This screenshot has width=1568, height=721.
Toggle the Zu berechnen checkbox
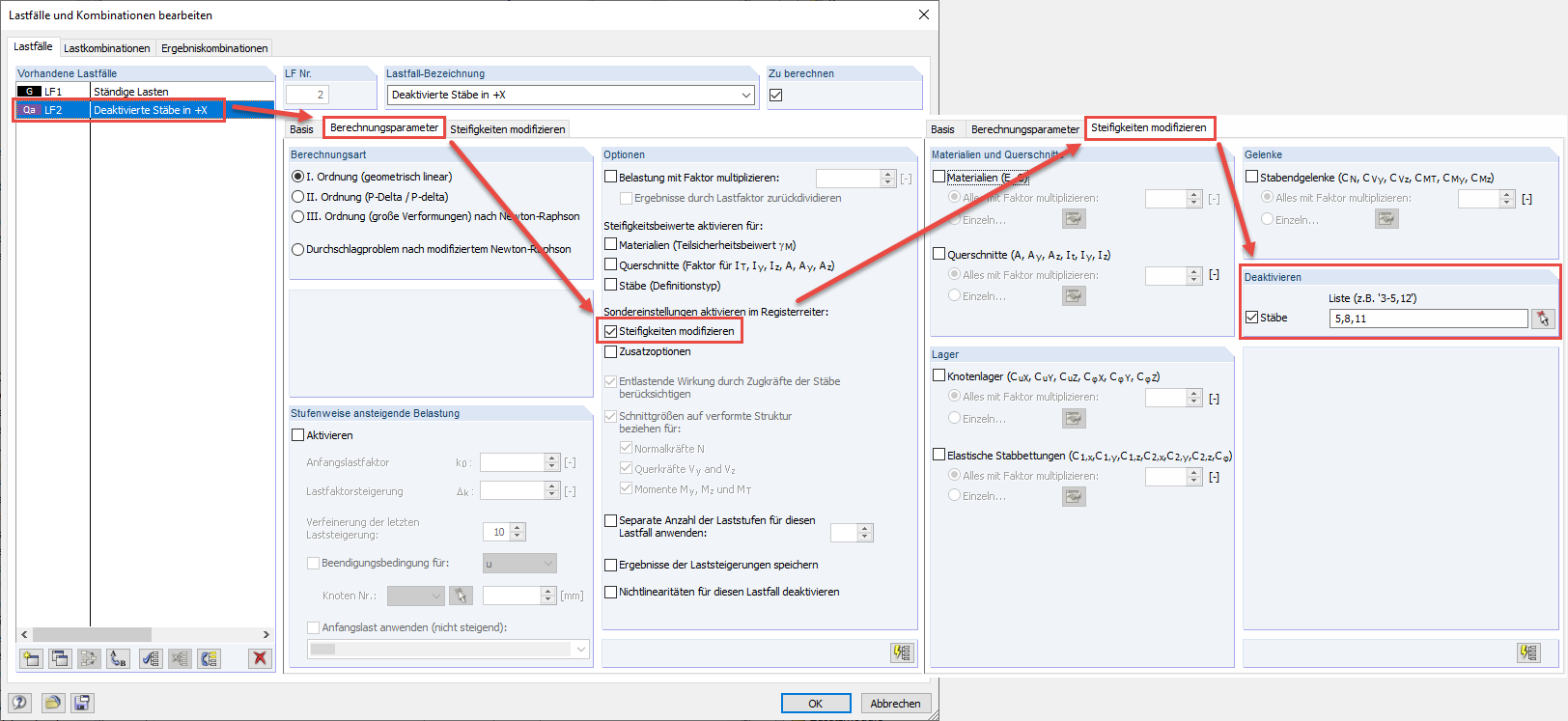[776, 95]
